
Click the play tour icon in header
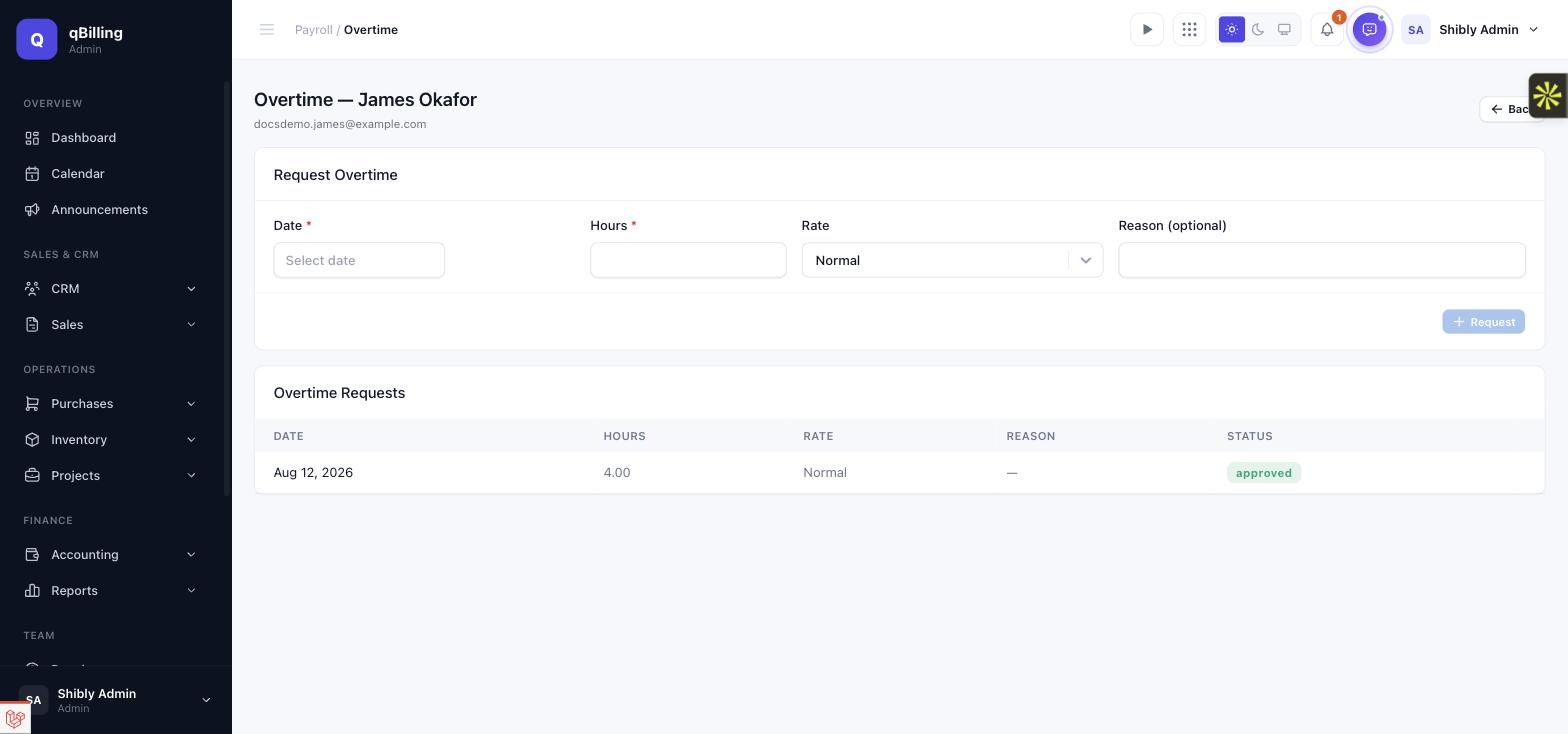1147,30
